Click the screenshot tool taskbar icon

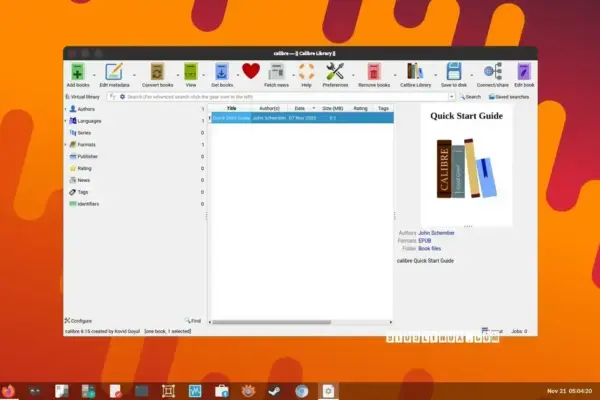pos(168,391)
